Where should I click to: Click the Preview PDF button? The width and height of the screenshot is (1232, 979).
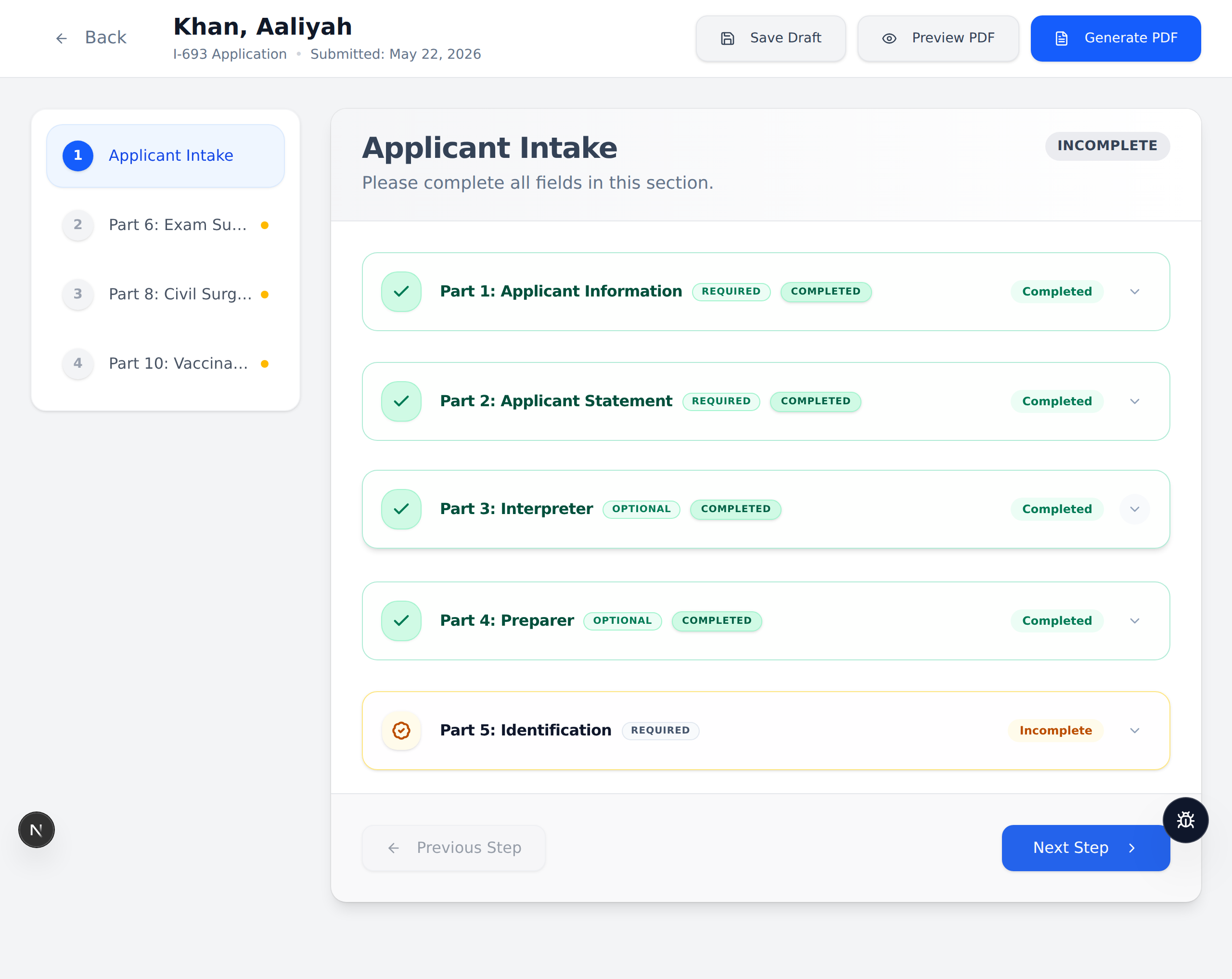(937, 39)
